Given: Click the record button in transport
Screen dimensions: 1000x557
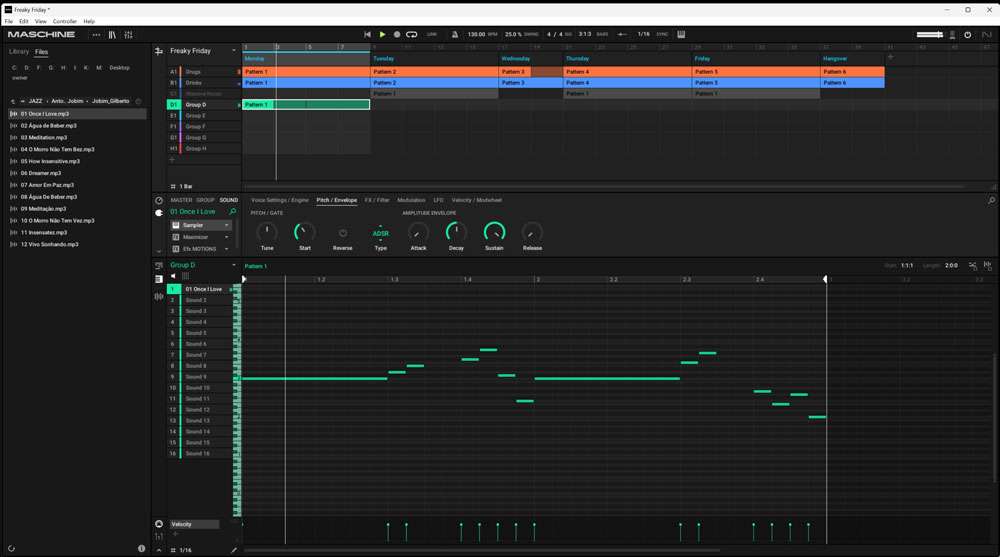Looking at the screenshot, I should tap(397, 34).
